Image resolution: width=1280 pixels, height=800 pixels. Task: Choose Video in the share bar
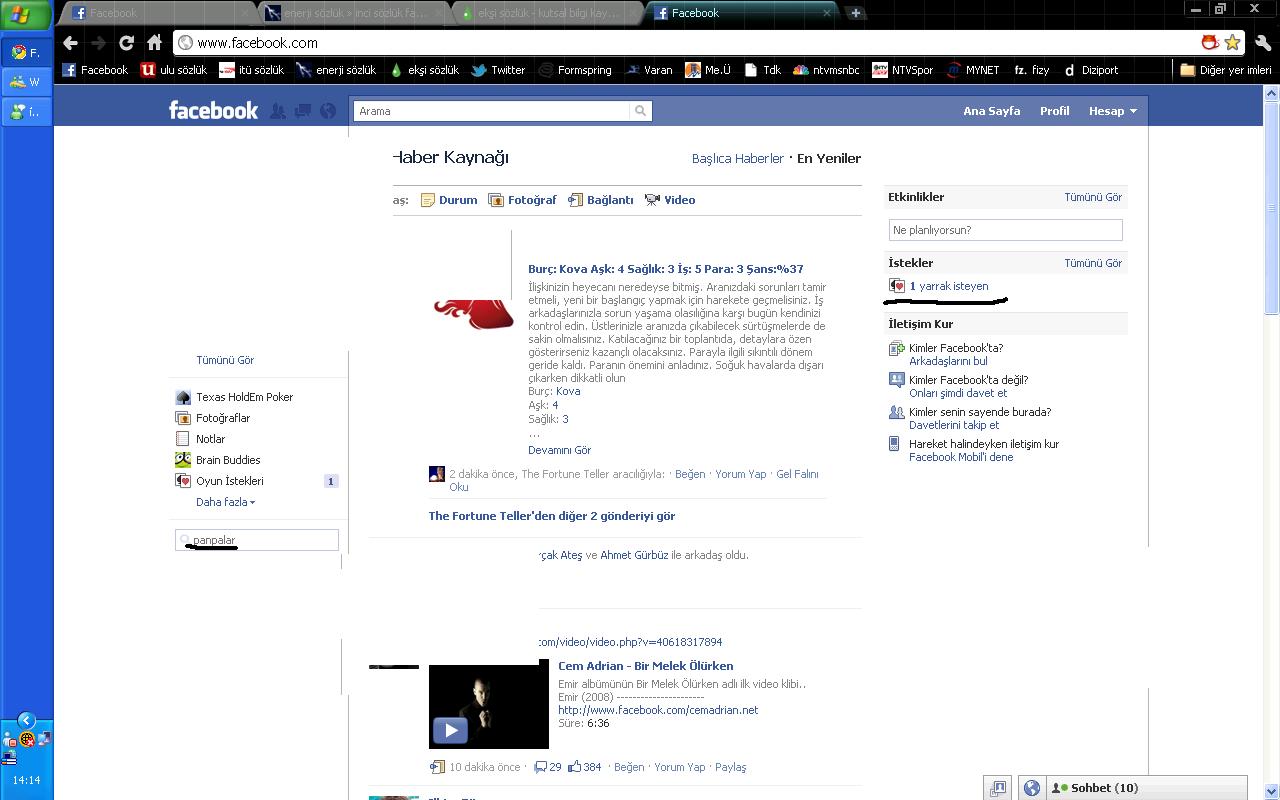tap(670, 200)
